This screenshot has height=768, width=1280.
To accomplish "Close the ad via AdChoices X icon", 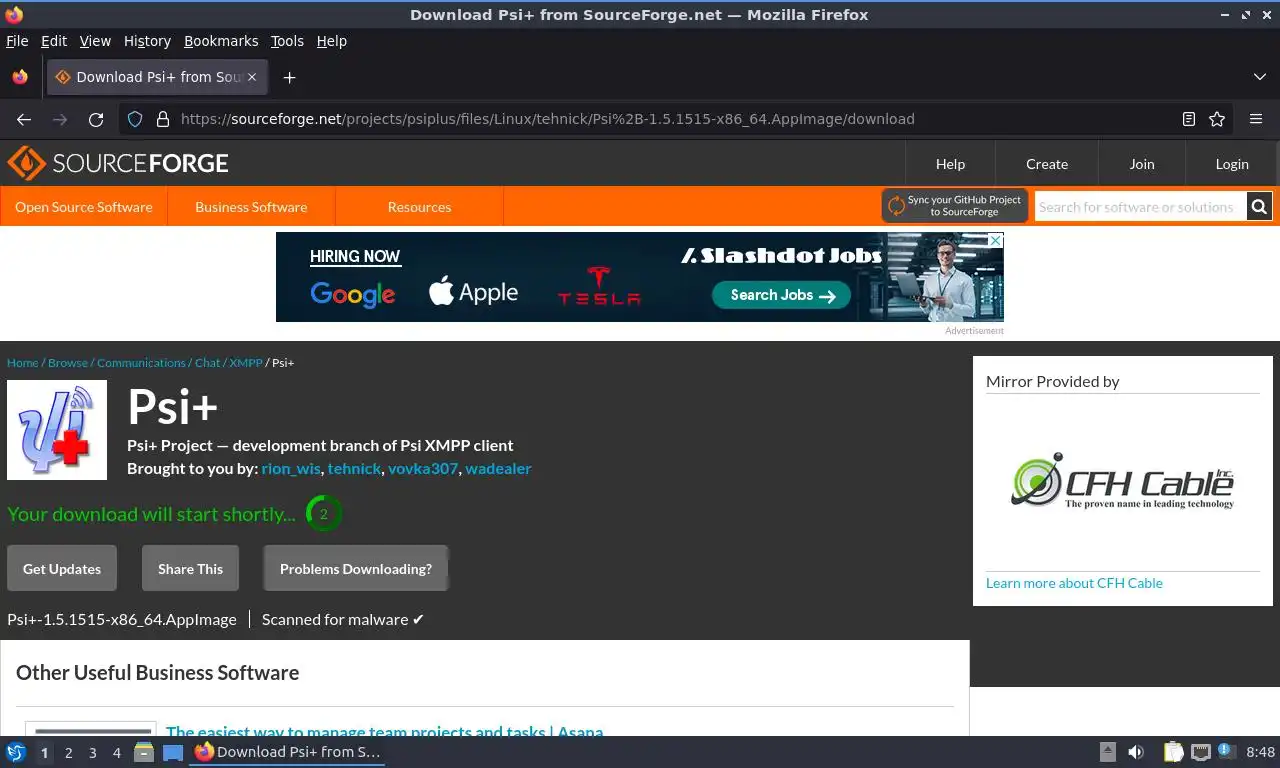I will 995,240.
